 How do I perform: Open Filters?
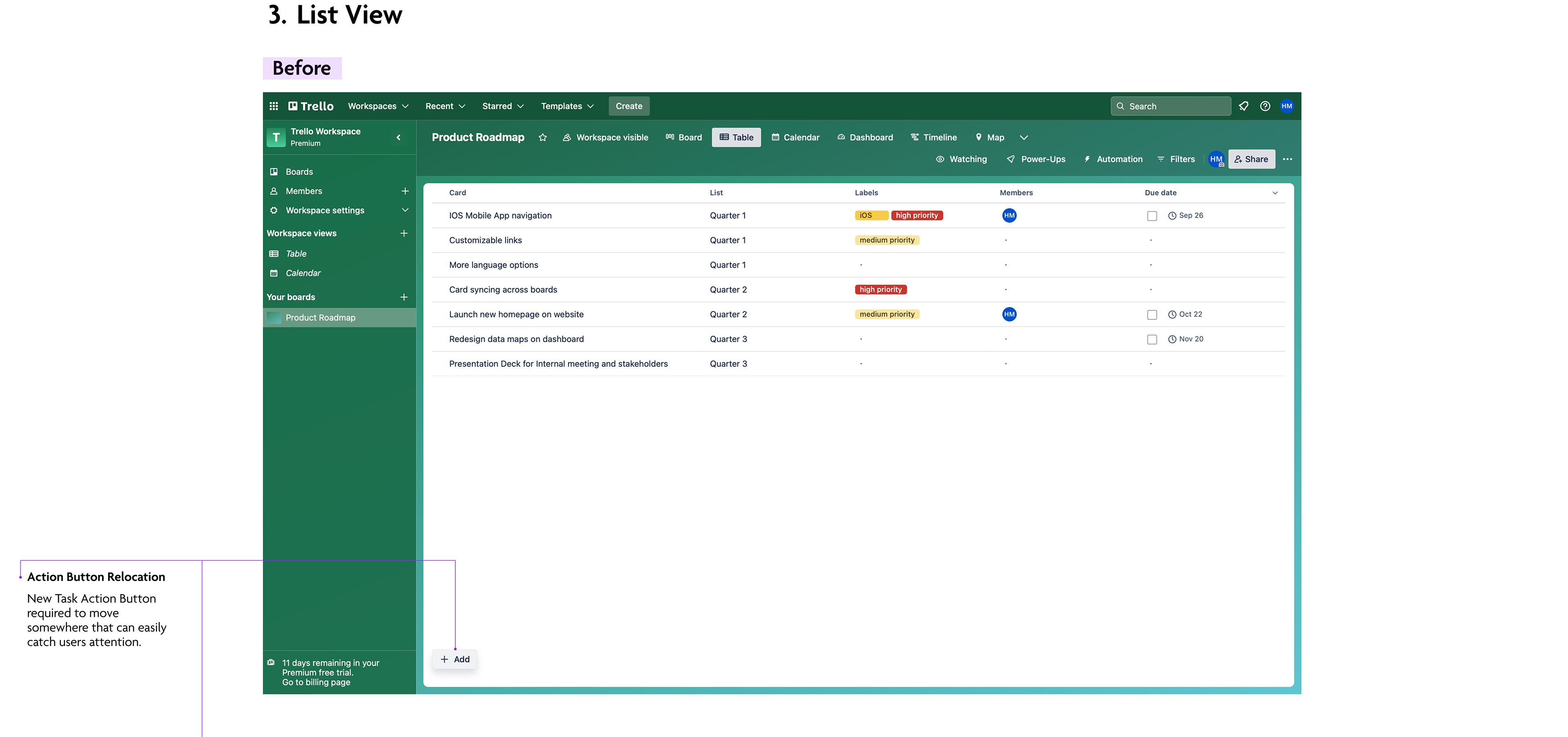(x=1176, y=159)
